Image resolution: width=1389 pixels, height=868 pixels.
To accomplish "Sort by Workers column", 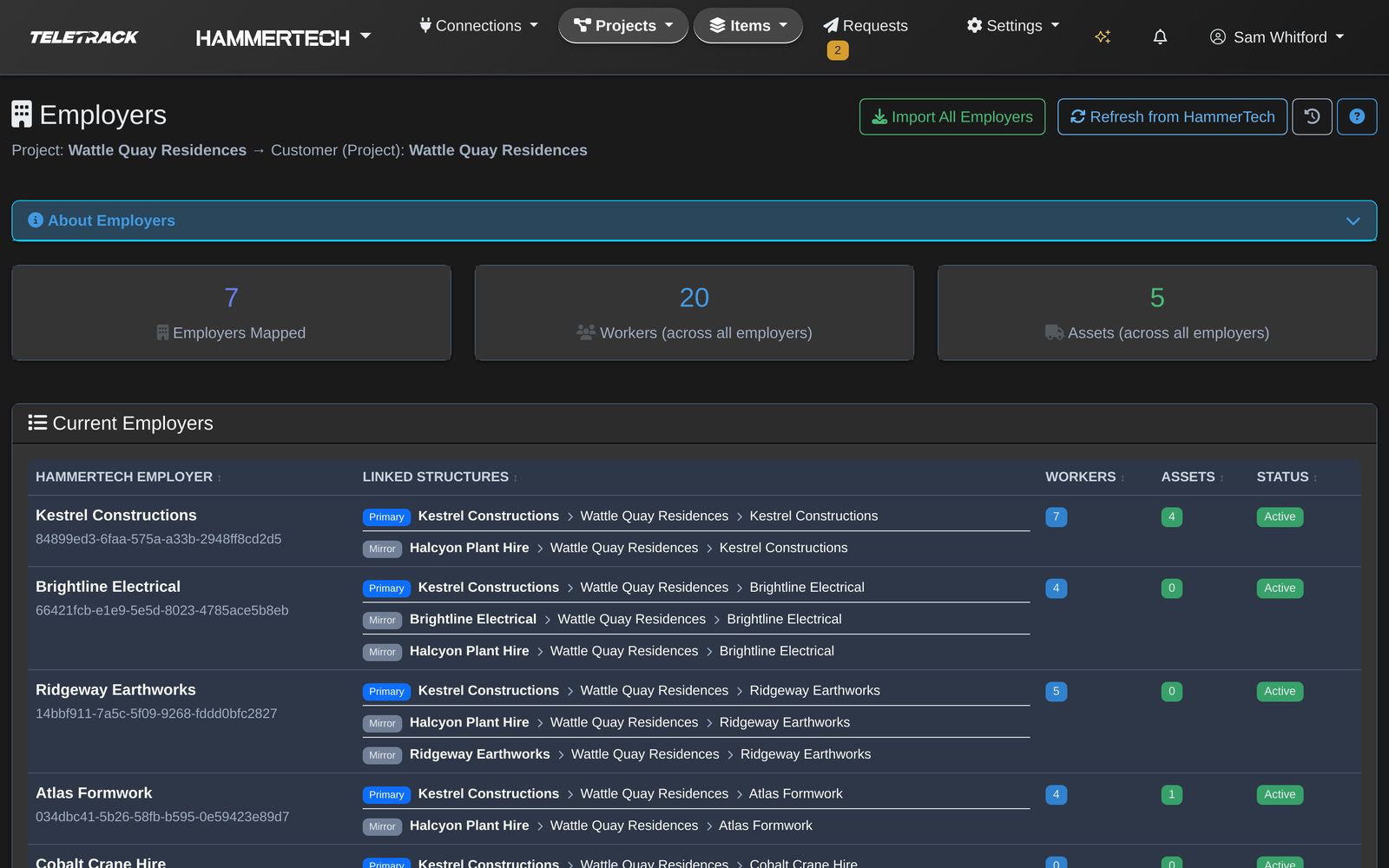I will 1084,477.
